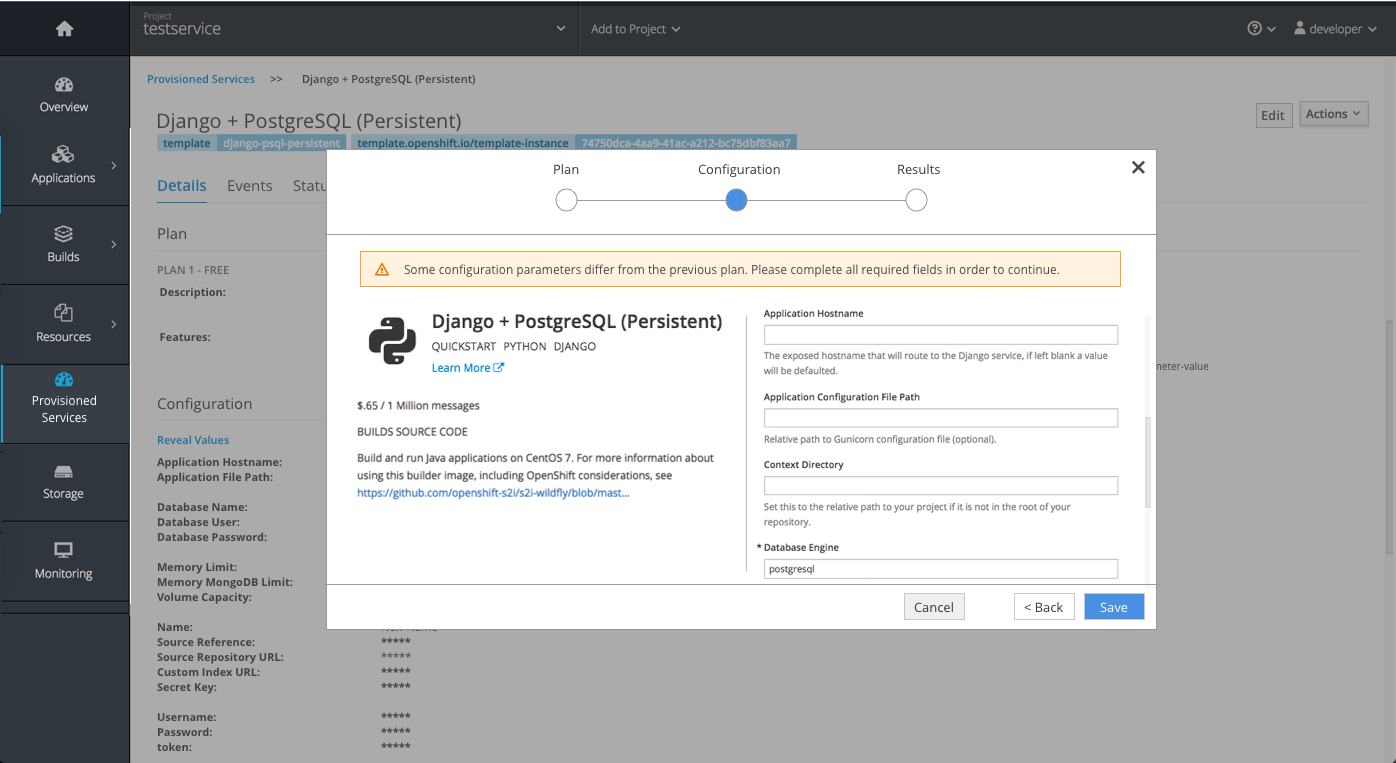Click the Secret Key label

pos(187,687)
